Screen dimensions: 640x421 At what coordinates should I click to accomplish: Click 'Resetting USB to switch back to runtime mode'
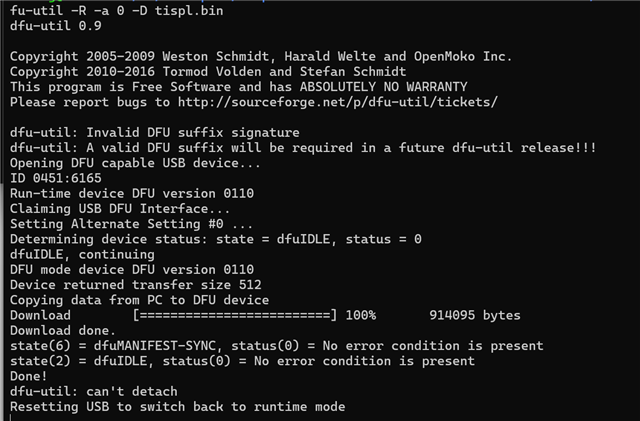point(177,407)
